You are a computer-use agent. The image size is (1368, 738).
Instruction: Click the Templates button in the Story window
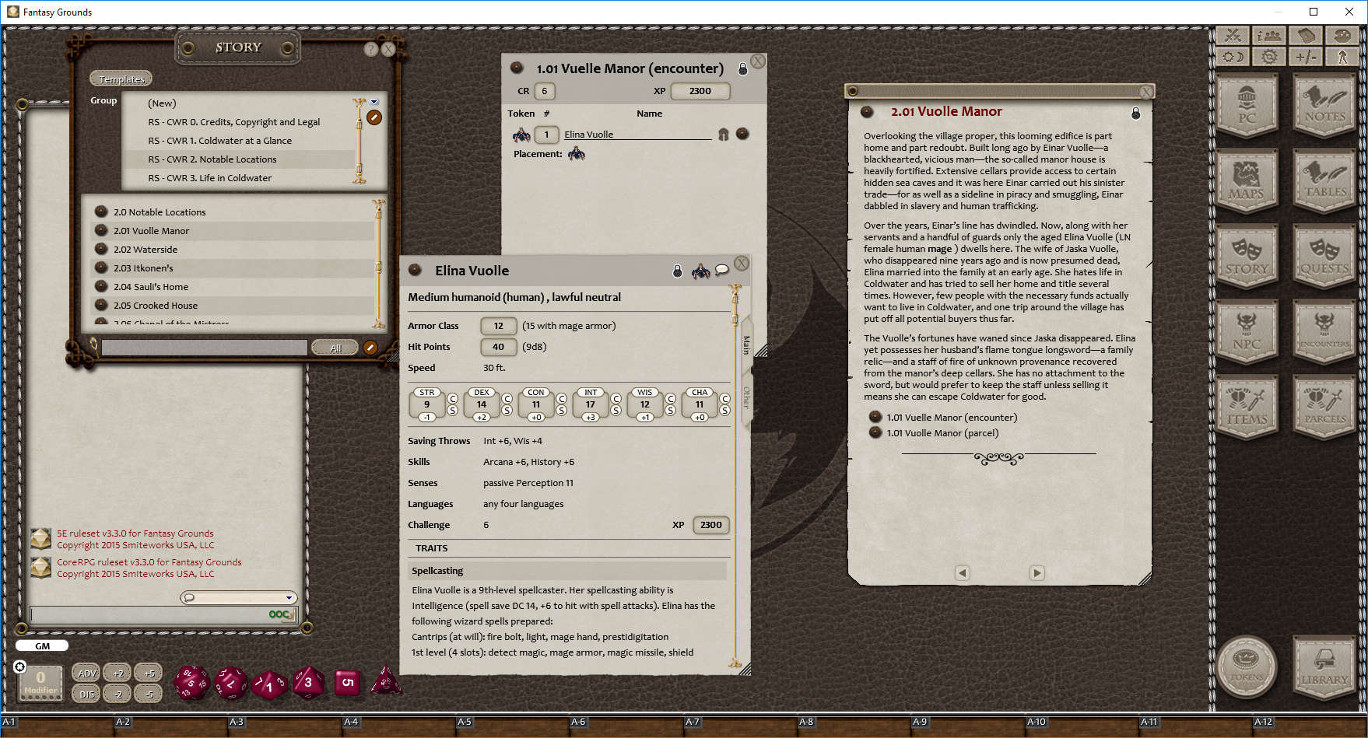pos(121,78)
